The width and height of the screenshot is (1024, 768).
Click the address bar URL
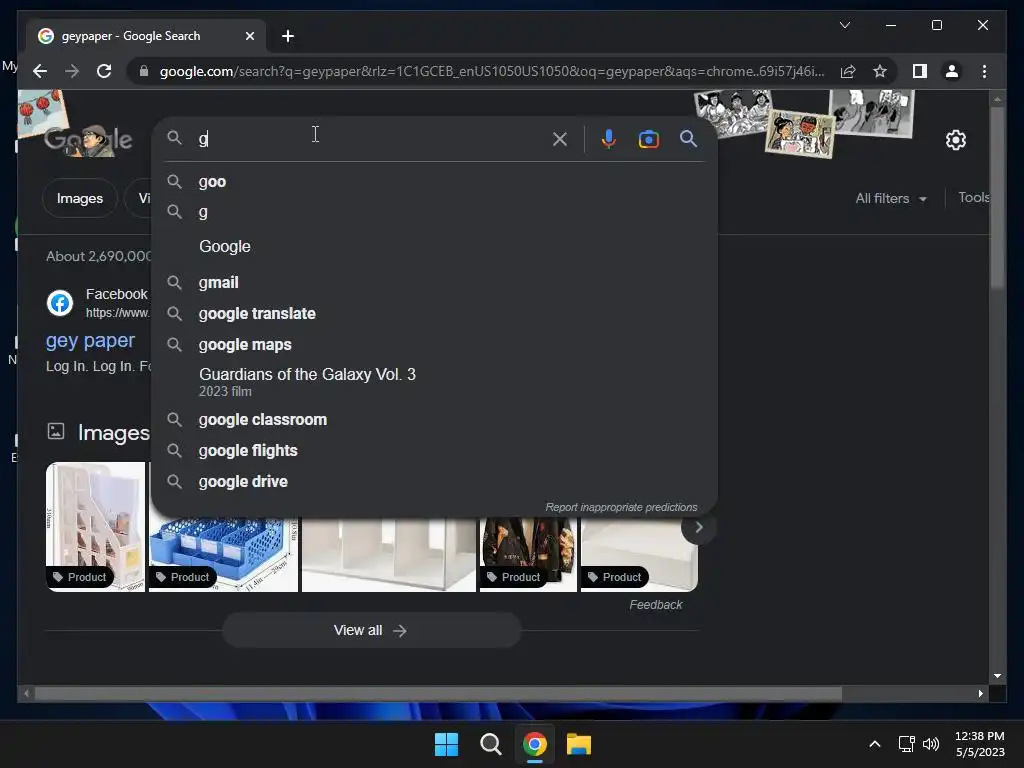click(x=491, y=71)
